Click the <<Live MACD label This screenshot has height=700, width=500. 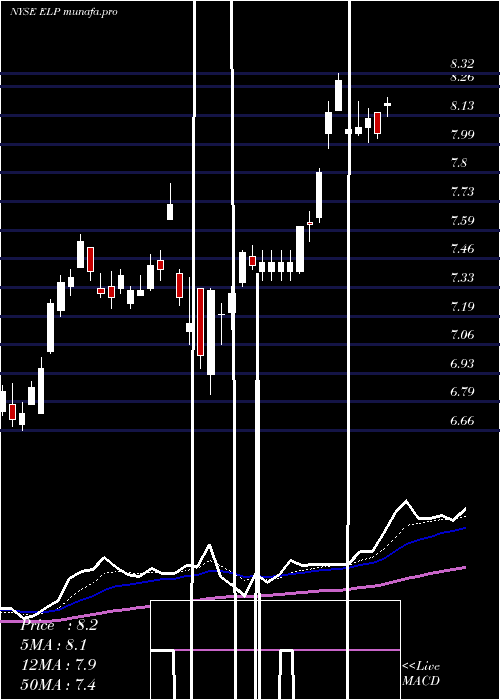coord(421,674)
